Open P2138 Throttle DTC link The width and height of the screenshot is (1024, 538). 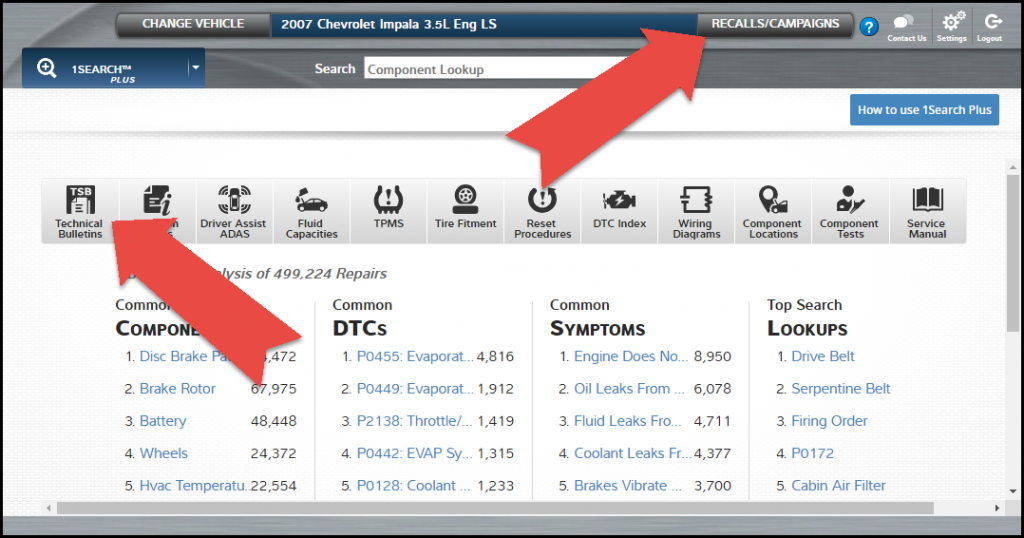tap(414, 421)
